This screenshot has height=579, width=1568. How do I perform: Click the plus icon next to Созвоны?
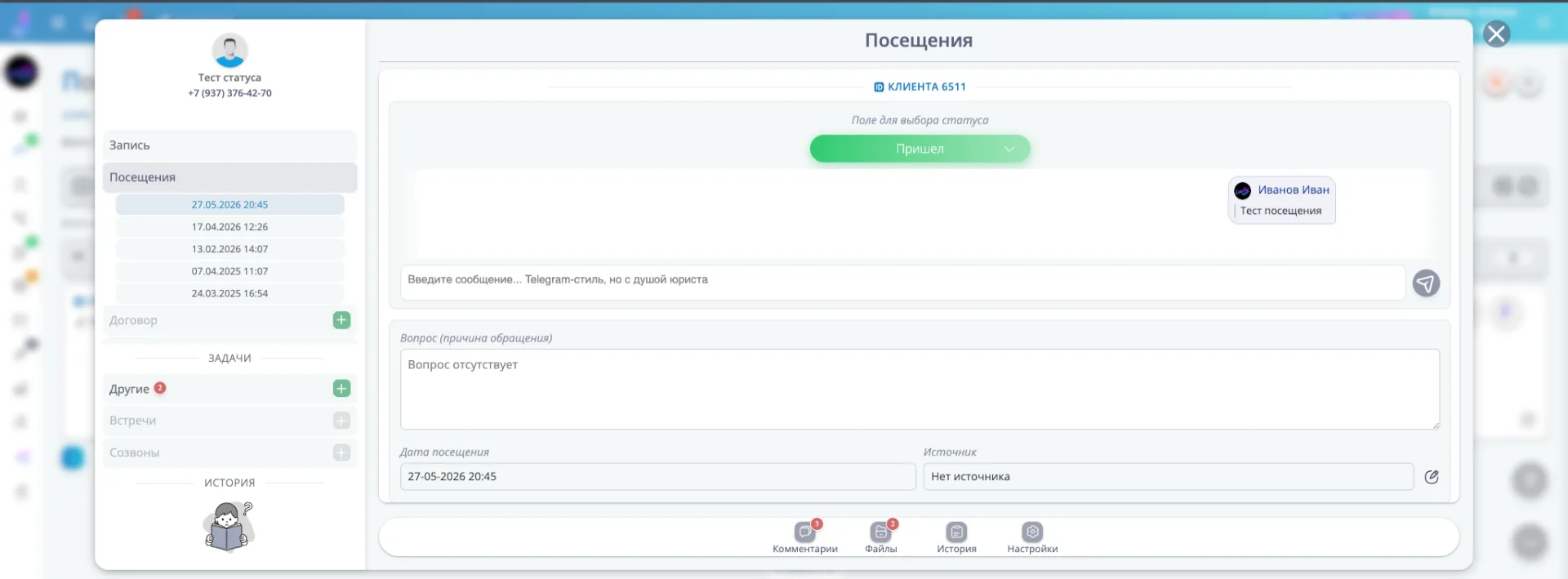point(341,452)
